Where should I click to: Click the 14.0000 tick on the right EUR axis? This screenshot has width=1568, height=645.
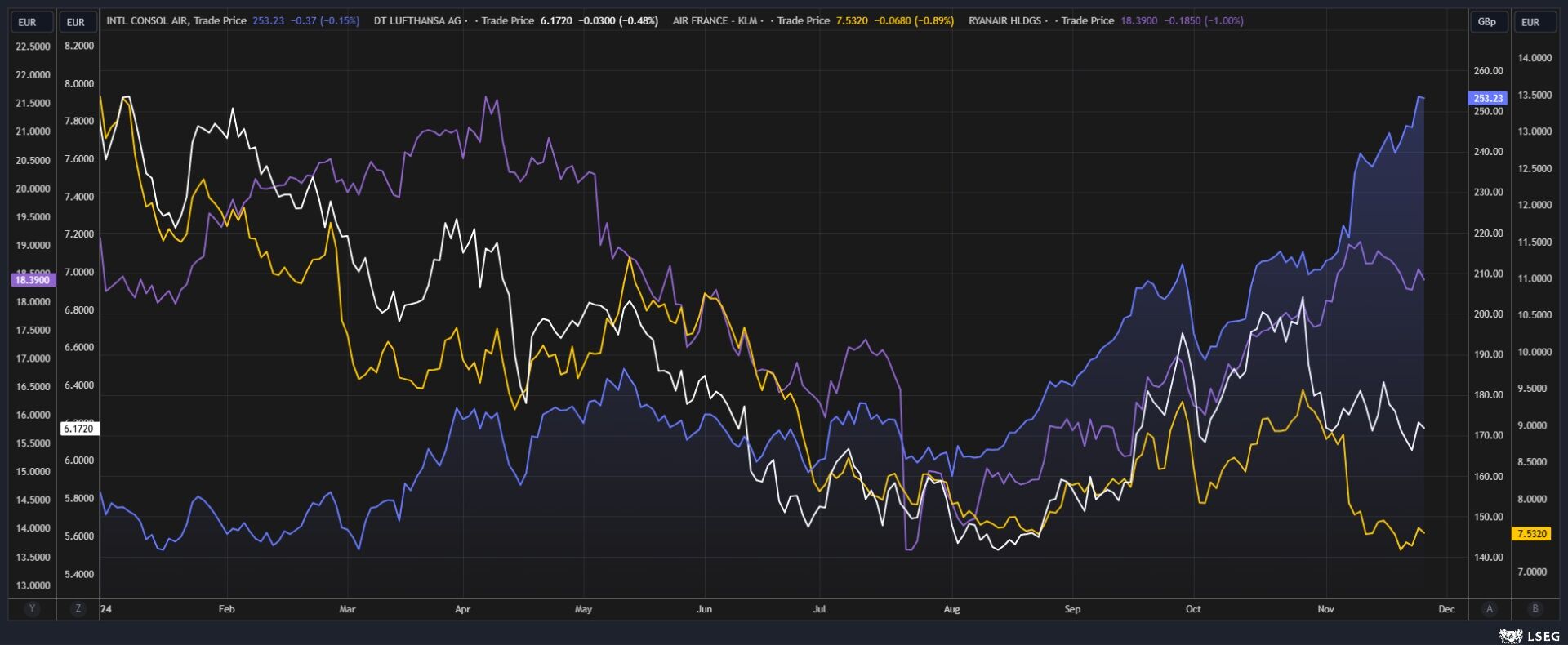[x=1535, y=58]
